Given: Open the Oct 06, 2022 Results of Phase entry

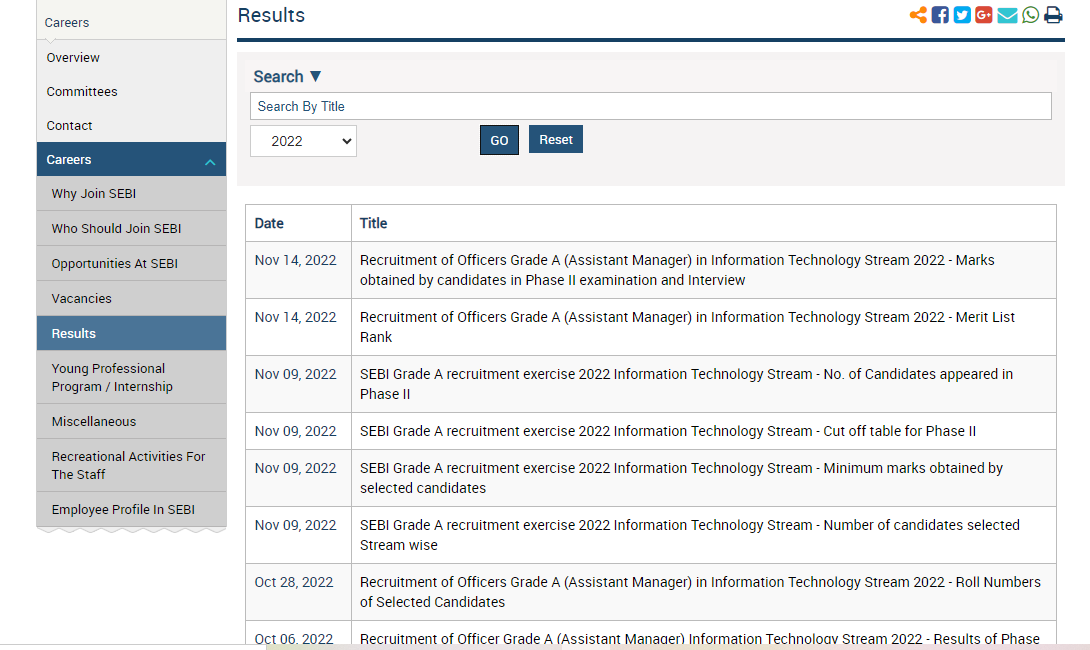Looking at the screenshot, I should point(699,638).
